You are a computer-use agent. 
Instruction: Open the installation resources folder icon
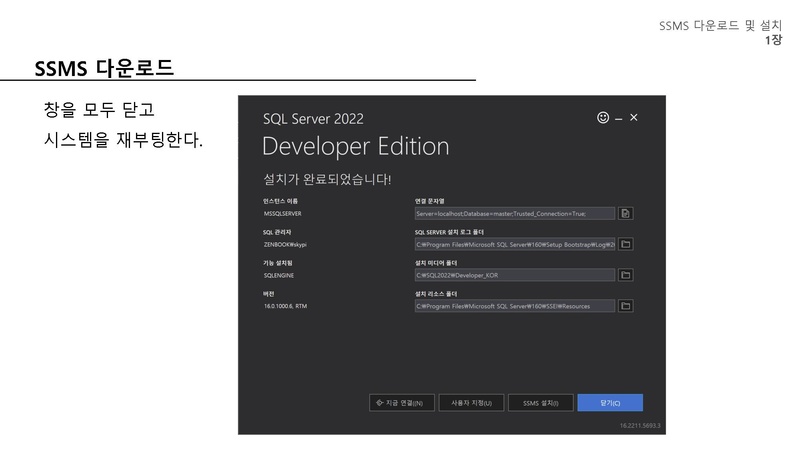(625, 306)
